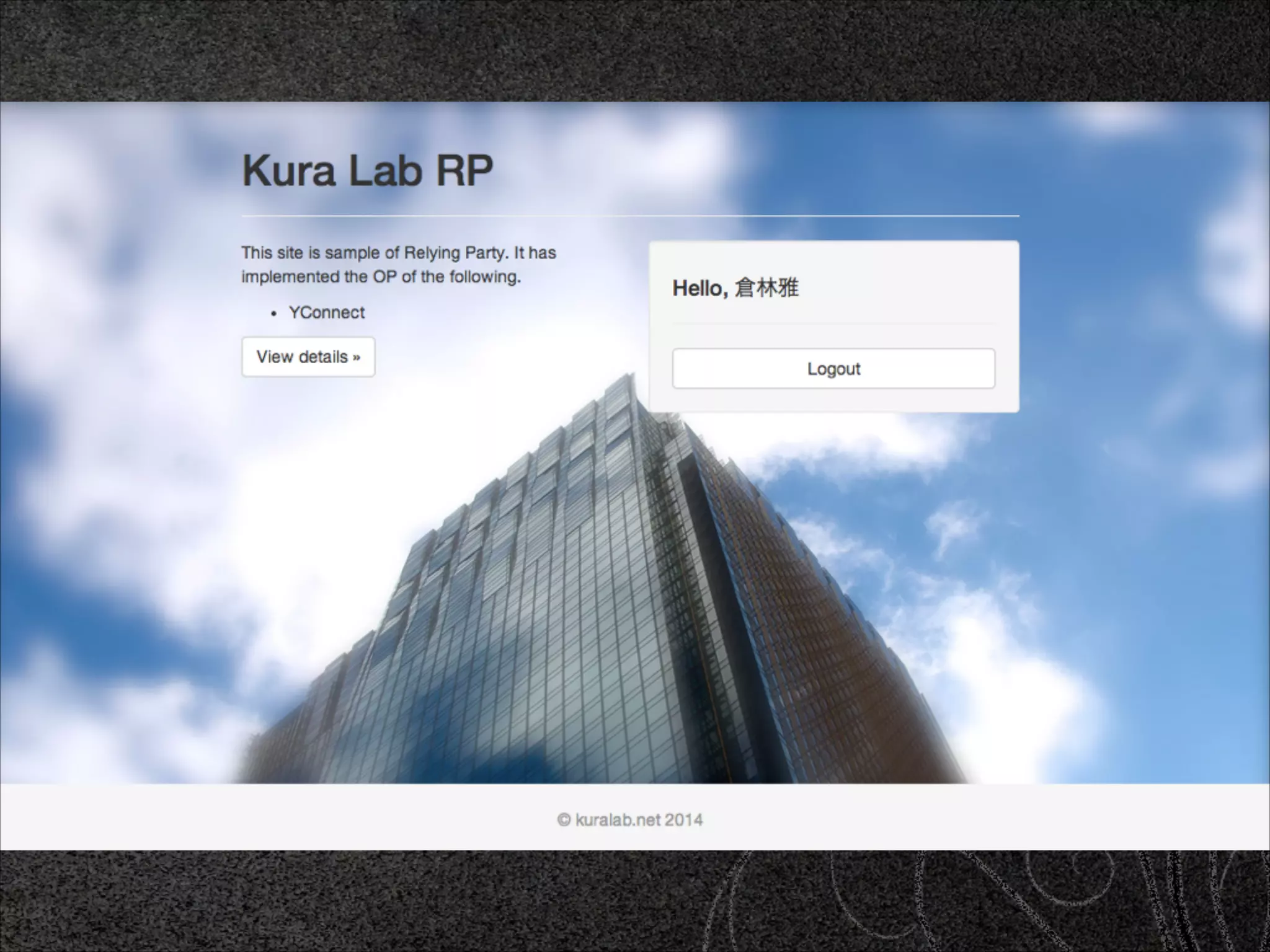Click the divider line inside Hello panel

click(833, 324)
